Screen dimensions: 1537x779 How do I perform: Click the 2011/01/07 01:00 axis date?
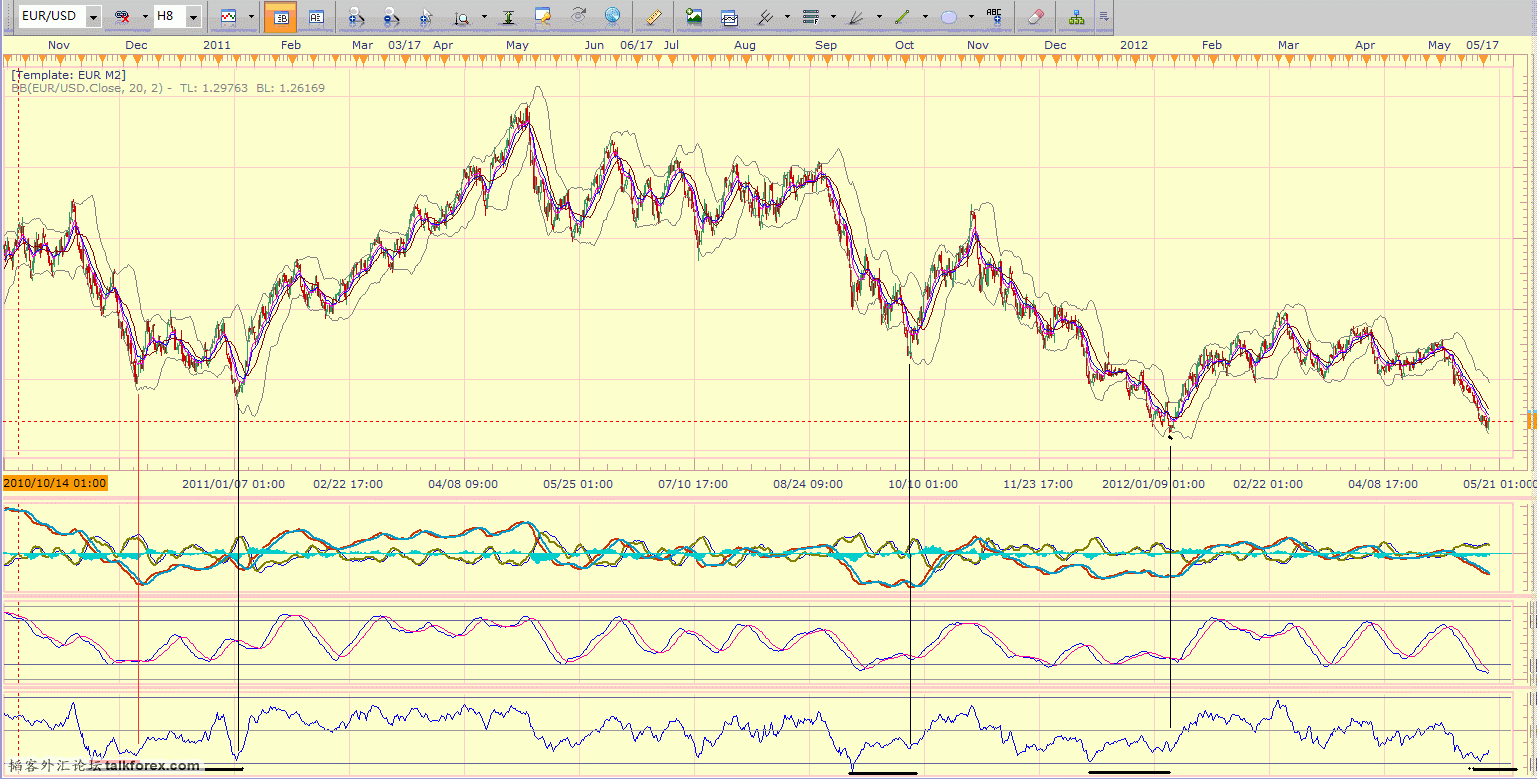pos(233,484)
